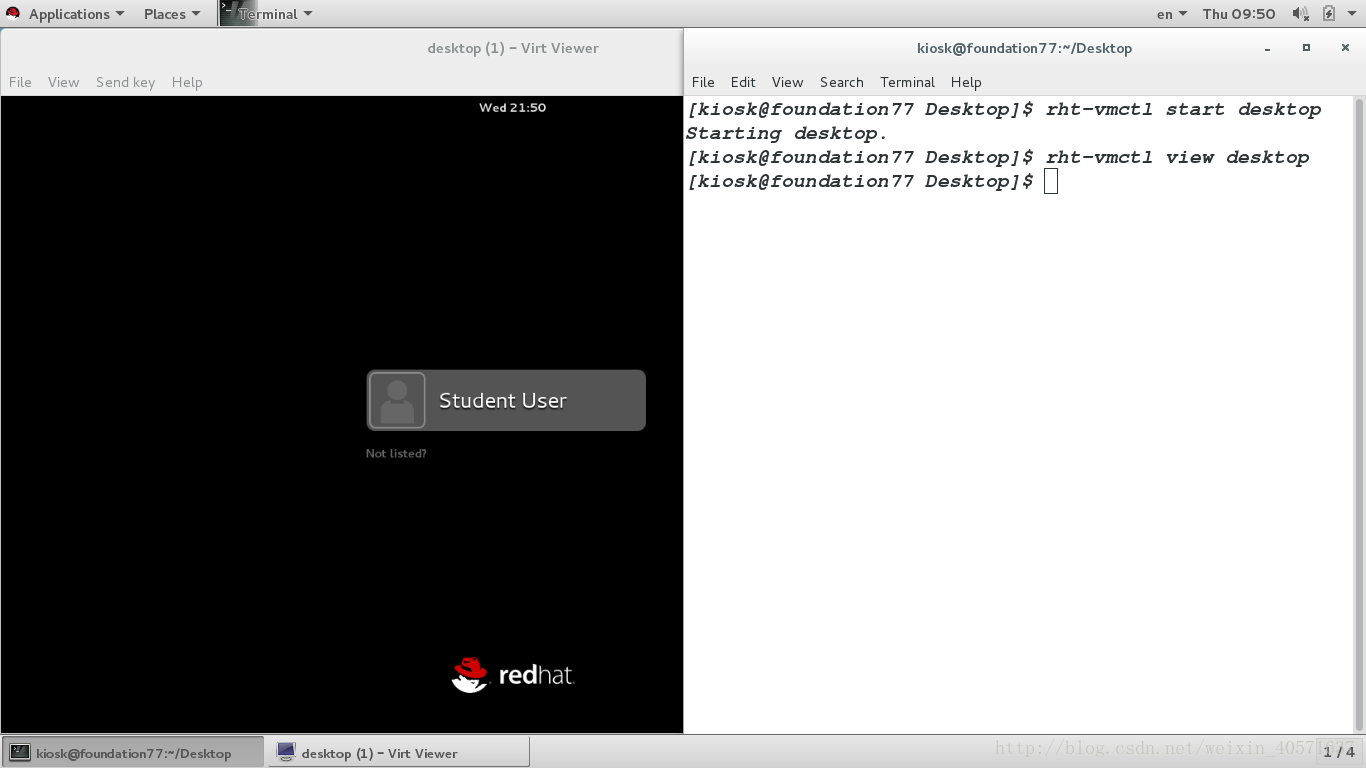
Task: Open Help menu in the terminal window
Action: 966,82
